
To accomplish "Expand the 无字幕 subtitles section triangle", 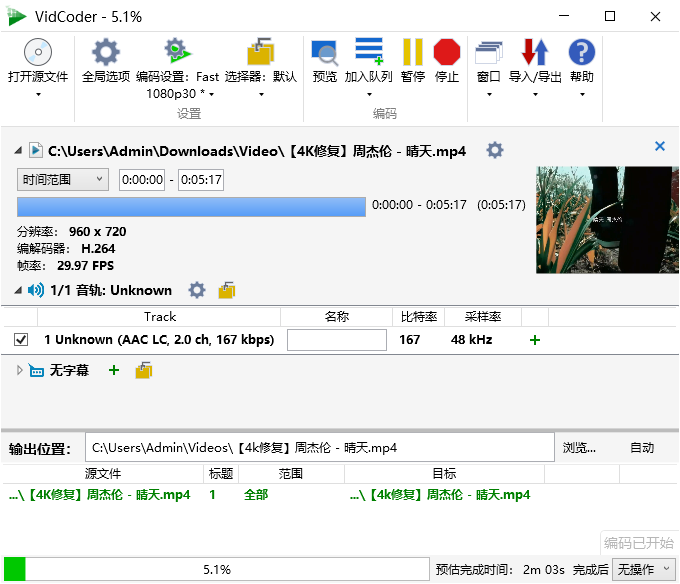I will point(19,370).
